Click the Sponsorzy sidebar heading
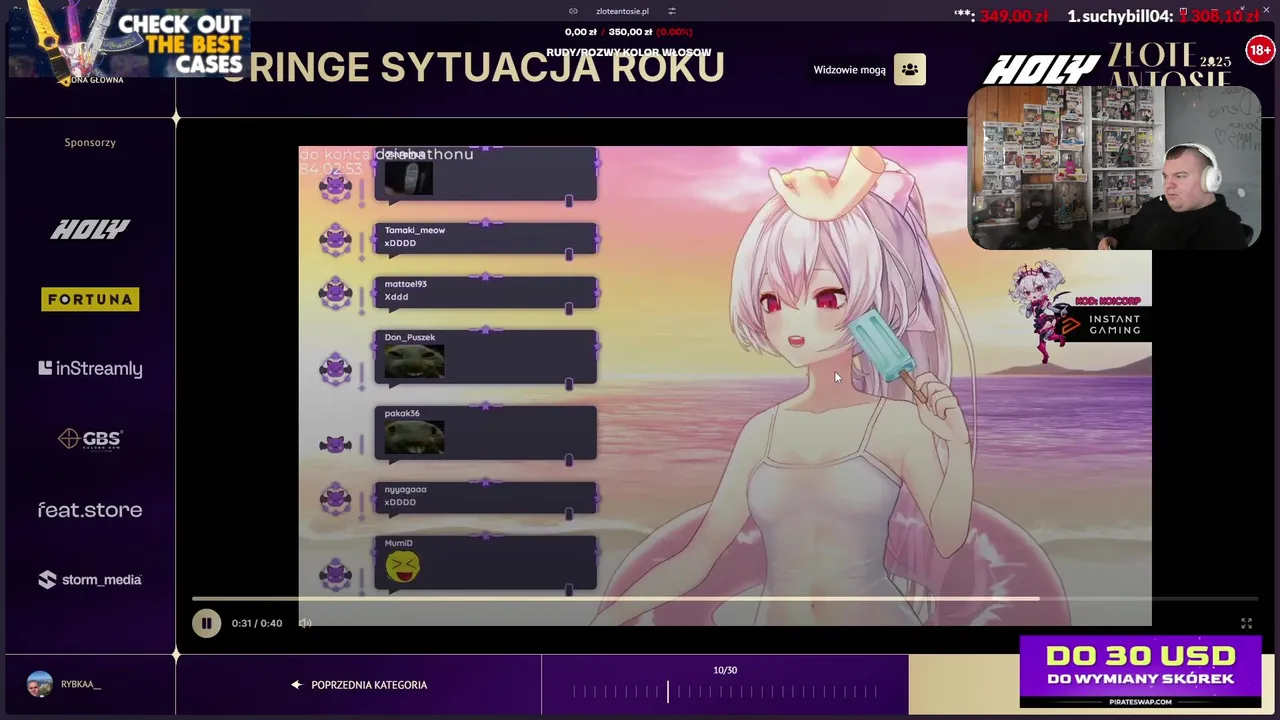Image resolution: width=1280 pixels, height=720 pixels. pos(90,142)
